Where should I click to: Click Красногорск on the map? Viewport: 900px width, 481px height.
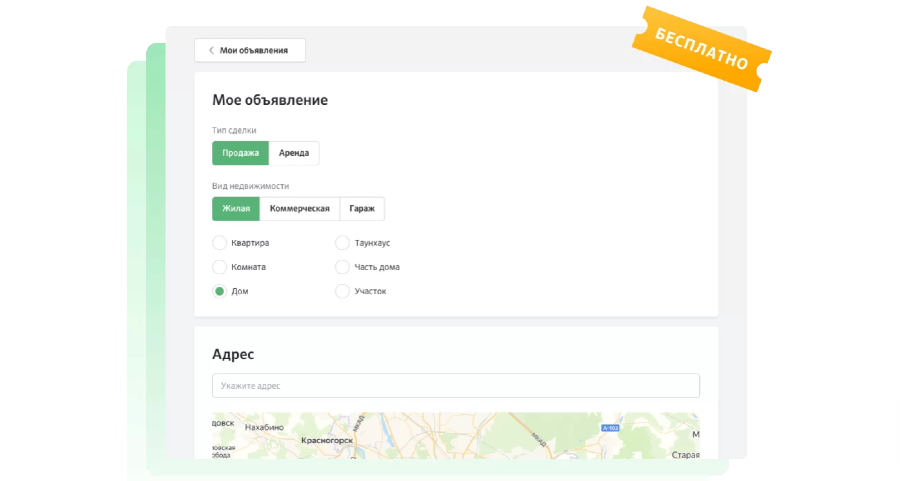point(327,439)
